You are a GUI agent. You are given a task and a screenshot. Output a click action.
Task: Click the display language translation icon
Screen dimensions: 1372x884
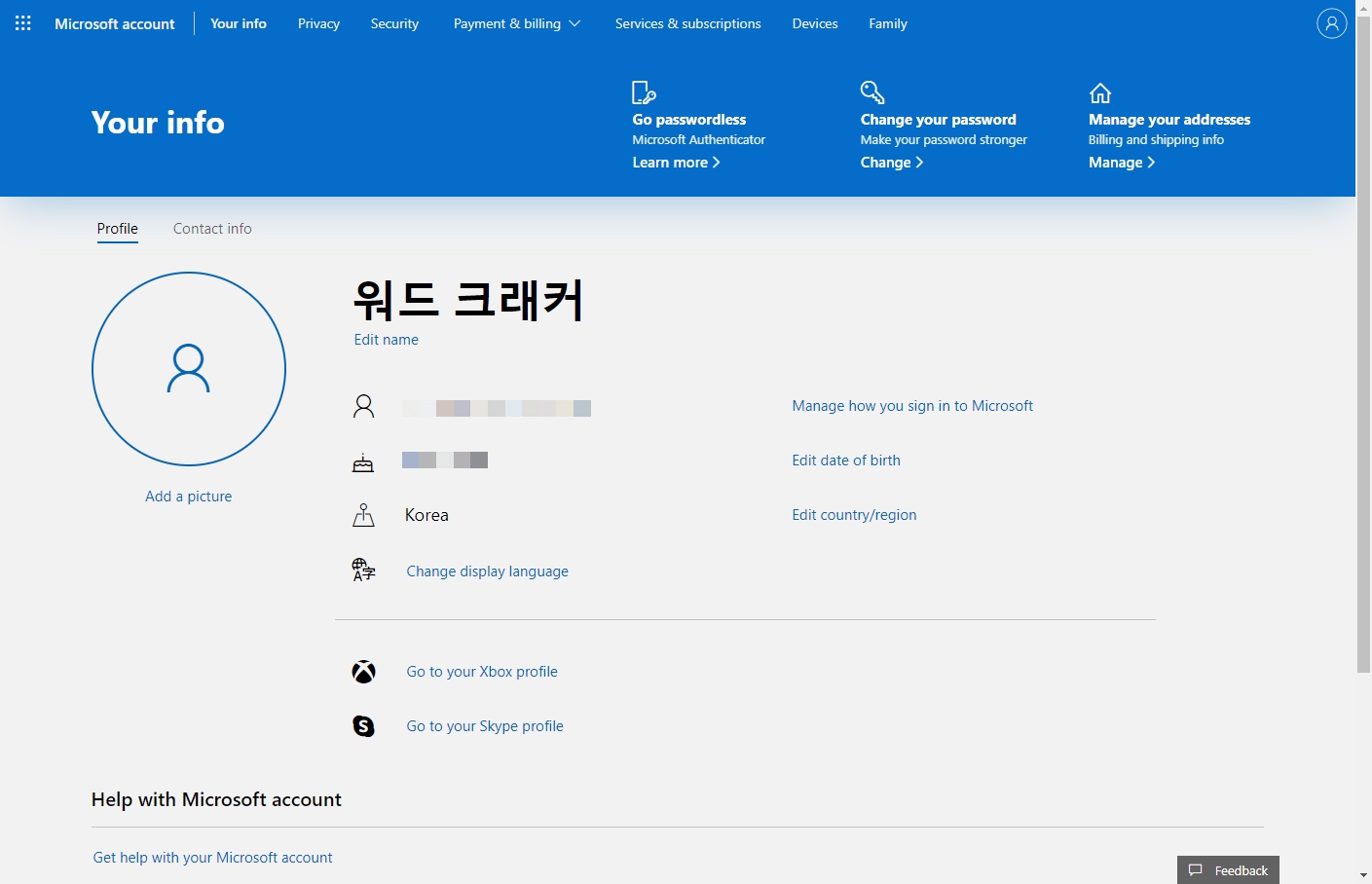[x=362, y=571]
